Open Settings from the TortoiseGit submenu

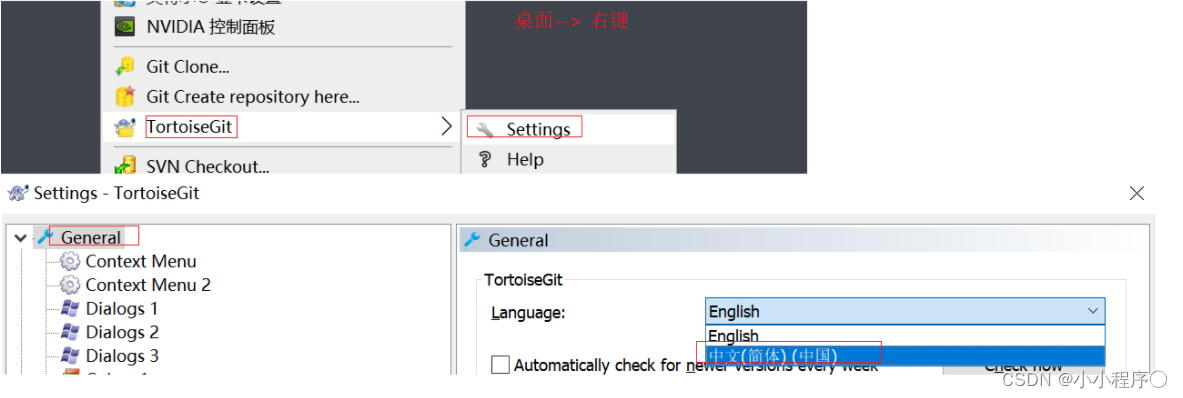pyautogui.click(x=568, y=130)
